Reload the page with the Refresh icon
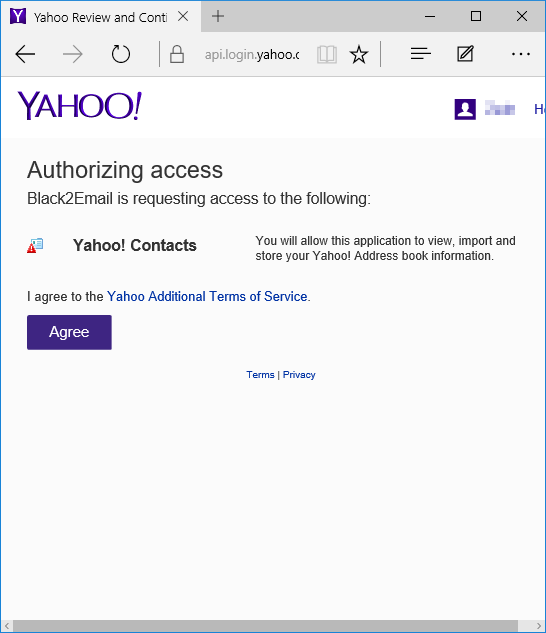This screenshot has height=633, width=546. 120,54
